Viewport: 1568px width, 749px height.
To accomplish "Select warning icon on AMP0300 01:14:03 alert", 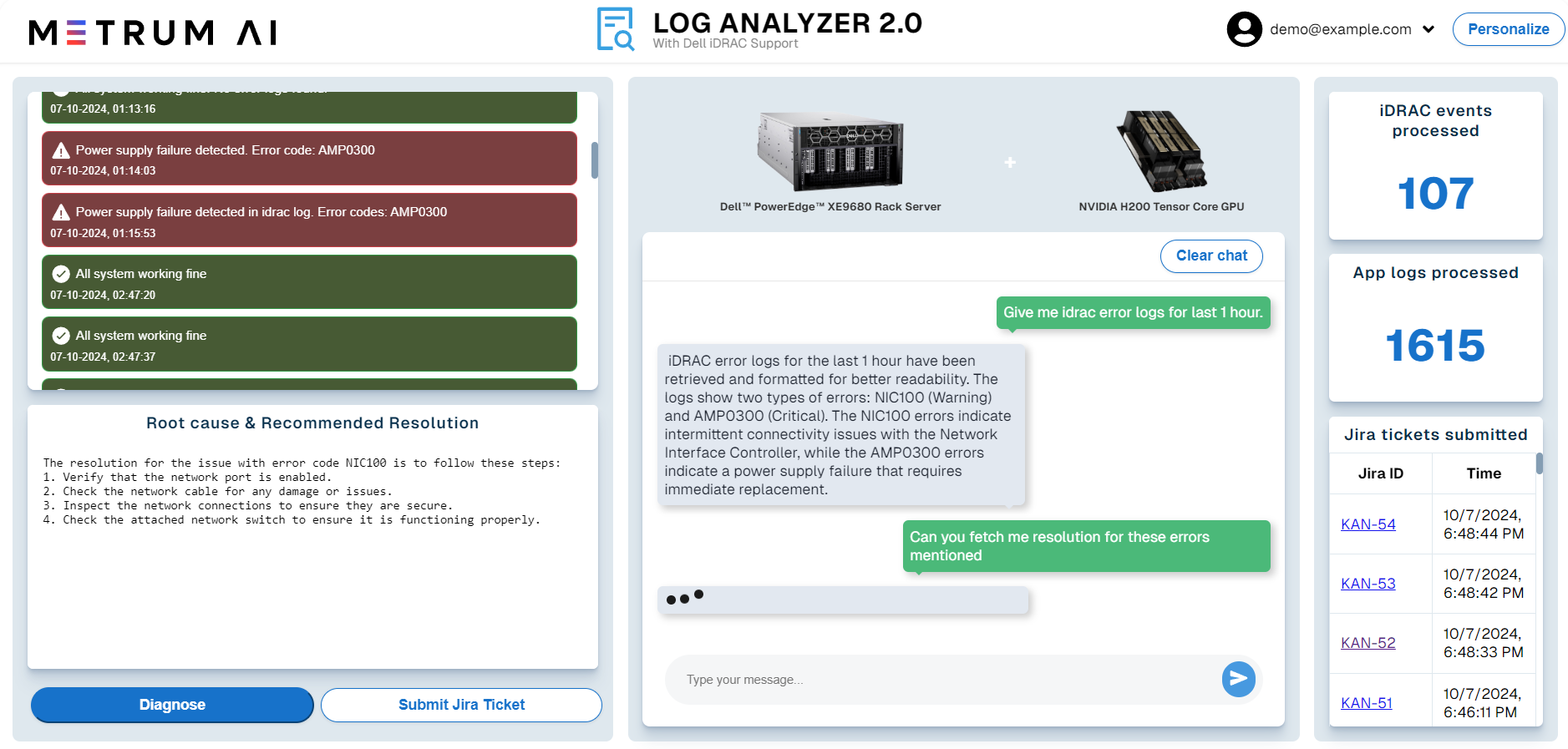I will pyautogui.click(x=61, y=150).
